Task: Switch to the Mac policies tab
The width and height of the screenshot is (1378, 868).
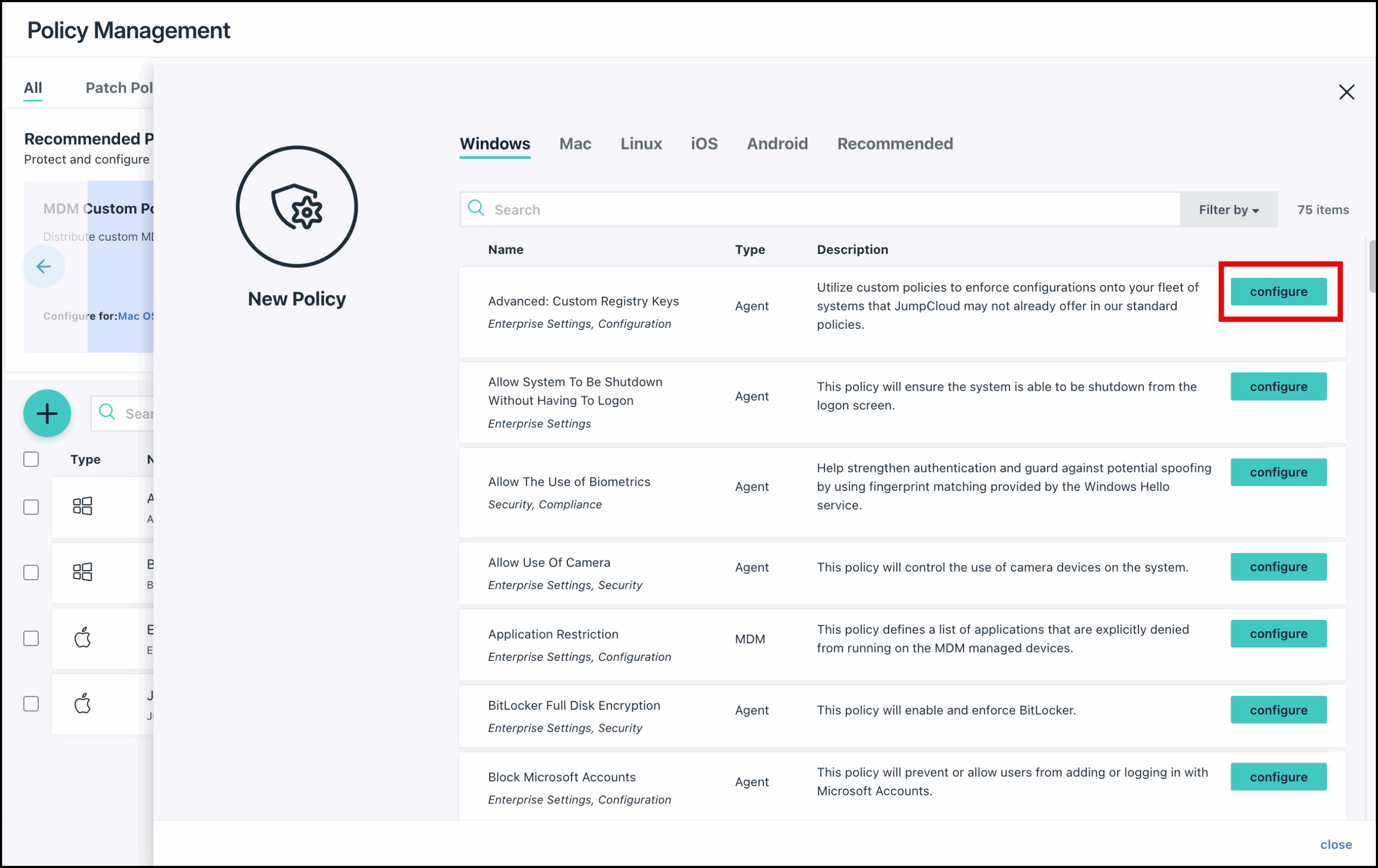Action: (x=575, y=144)
